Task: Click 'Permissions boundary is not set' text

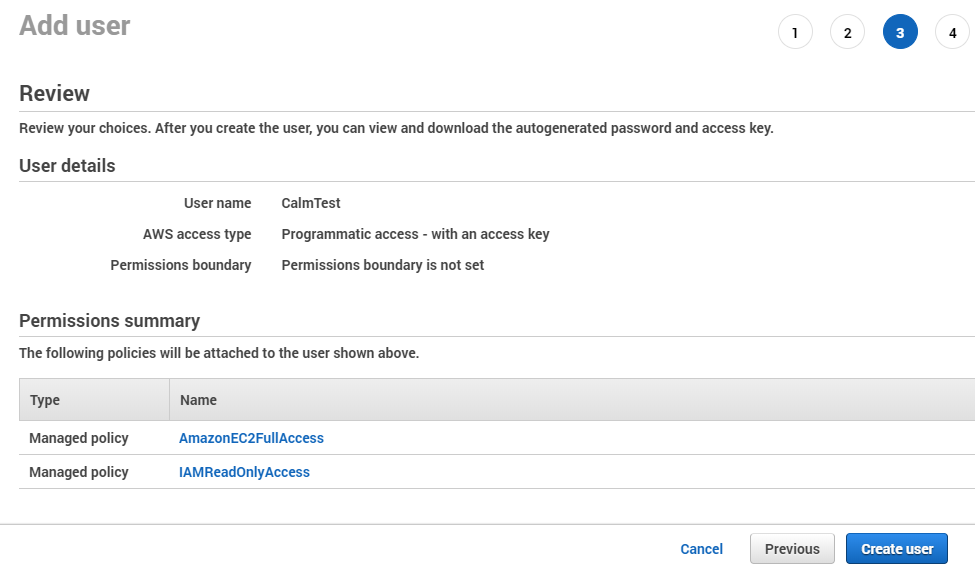Action: [x=382, y=265]
